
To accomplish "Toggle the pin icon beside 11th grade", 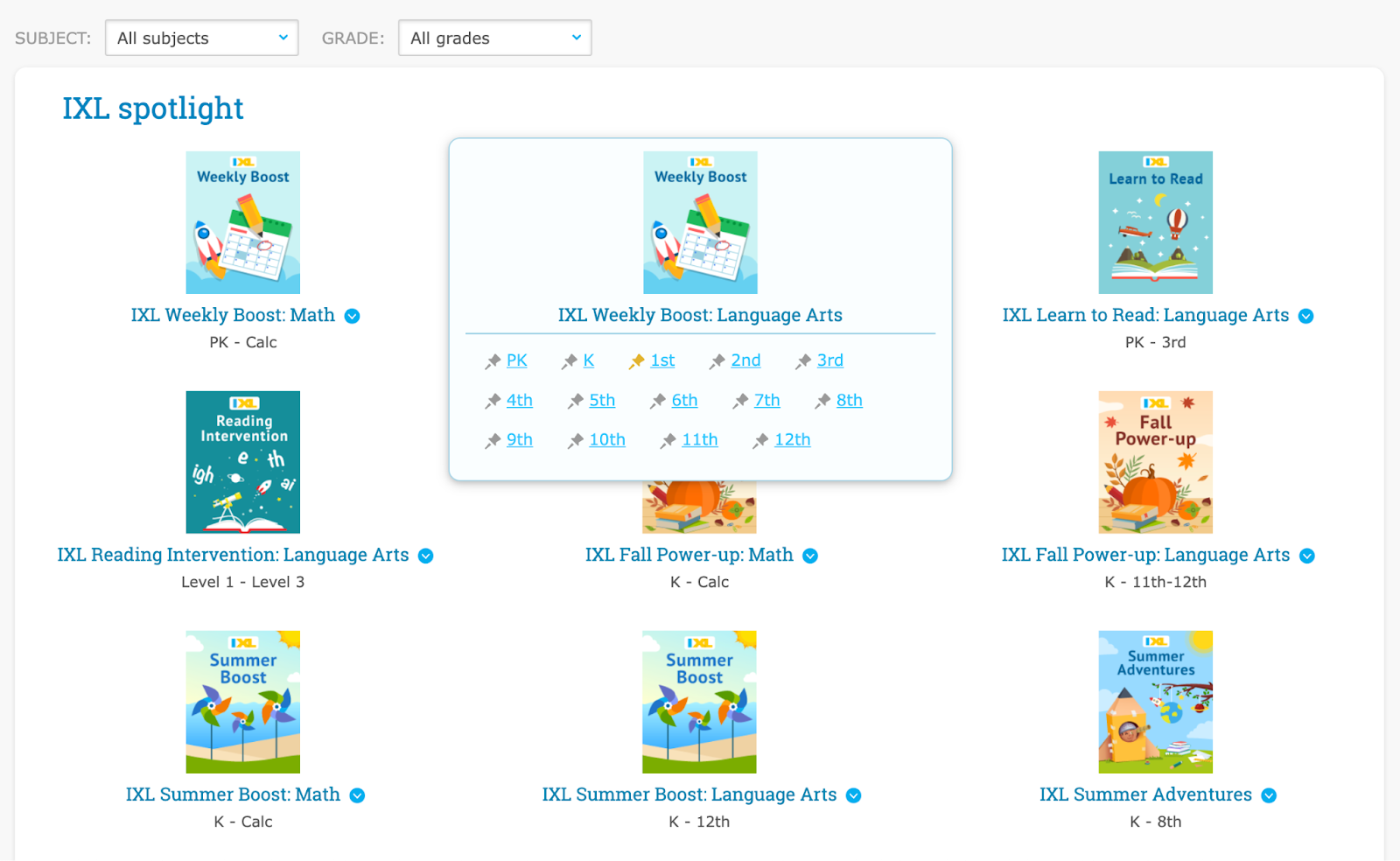I will pyautogui.click(x=668, y=441).
